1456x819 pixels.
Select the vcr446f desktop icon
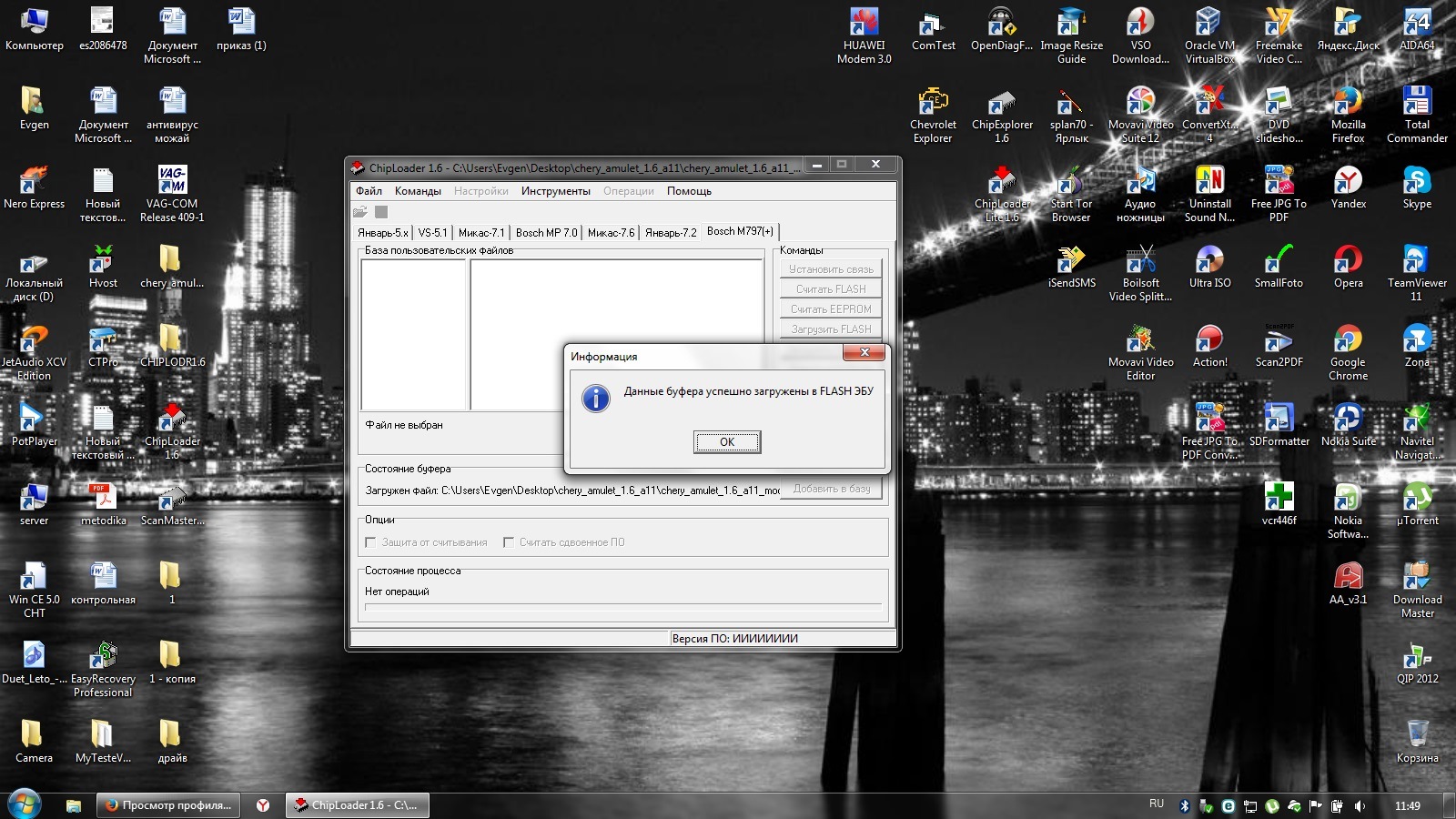click(x=1279, y=504)
